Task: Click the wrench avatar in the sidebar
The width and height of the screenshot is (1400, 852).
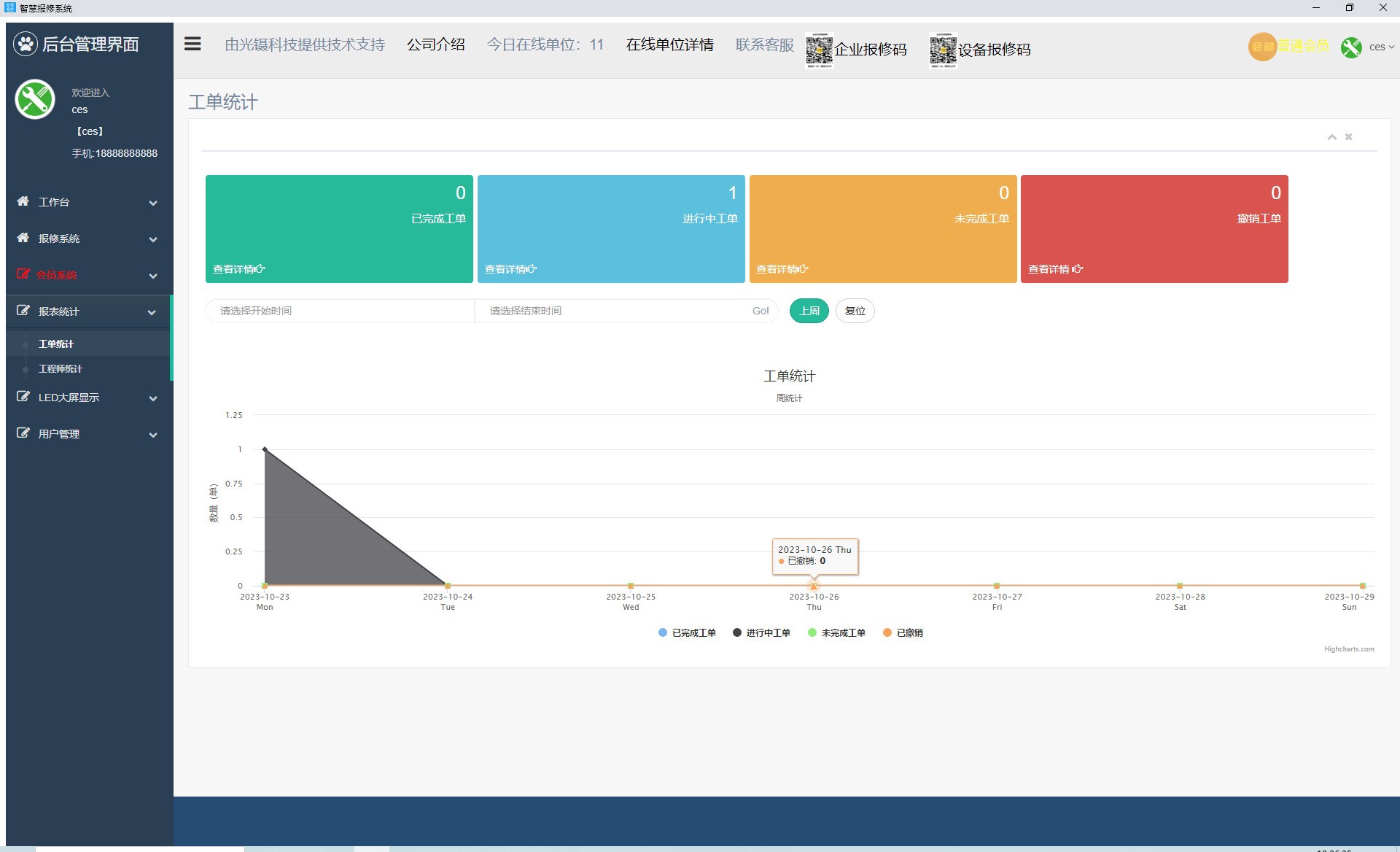Action: [35, 99]
